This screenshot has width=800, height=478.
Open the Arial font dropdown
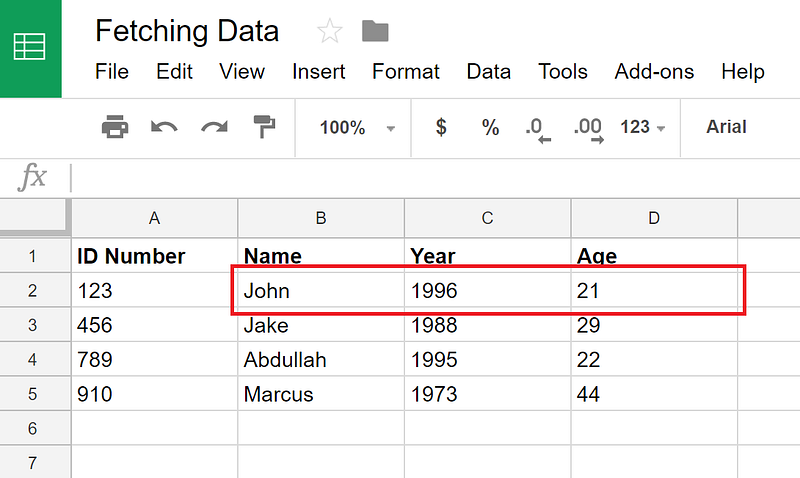[726, 127]
